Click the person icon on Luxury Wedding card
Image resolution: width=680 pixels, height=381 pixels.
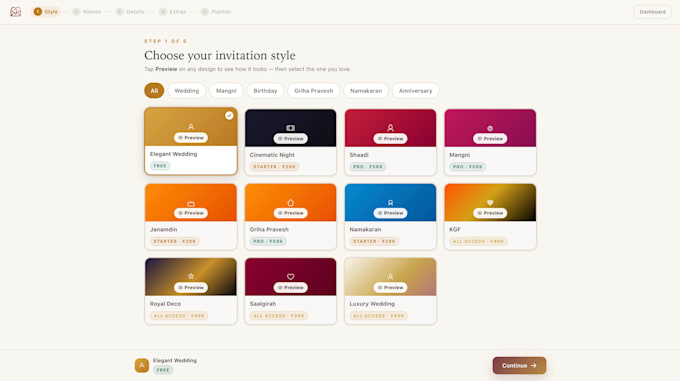390,277
